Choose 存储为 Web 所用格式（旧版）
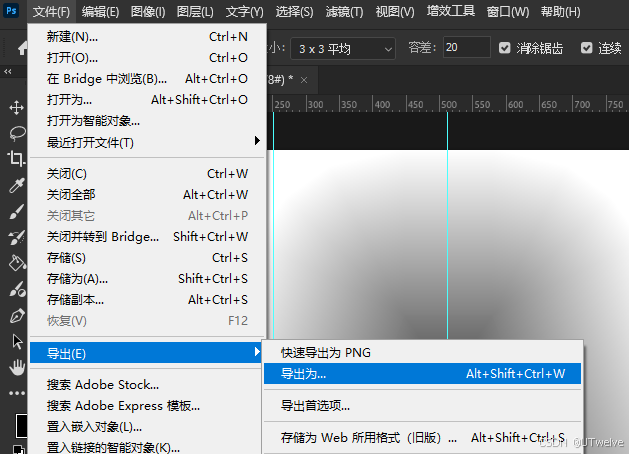This screenshot has width=629, height=454. point(422,438)
